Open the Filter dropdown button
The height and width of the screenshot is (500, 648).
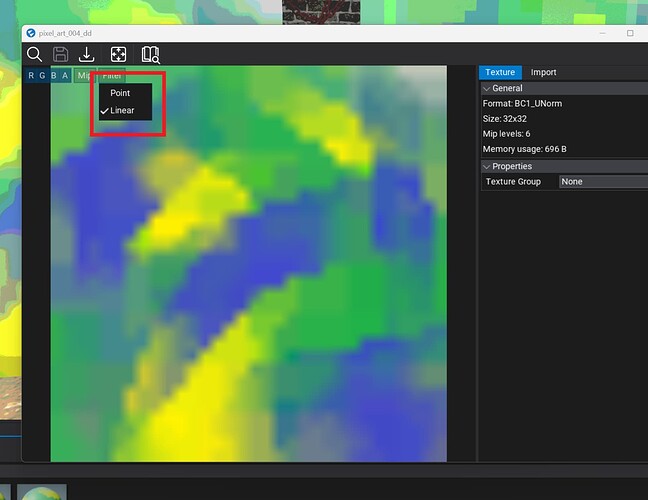click(112, 76)
